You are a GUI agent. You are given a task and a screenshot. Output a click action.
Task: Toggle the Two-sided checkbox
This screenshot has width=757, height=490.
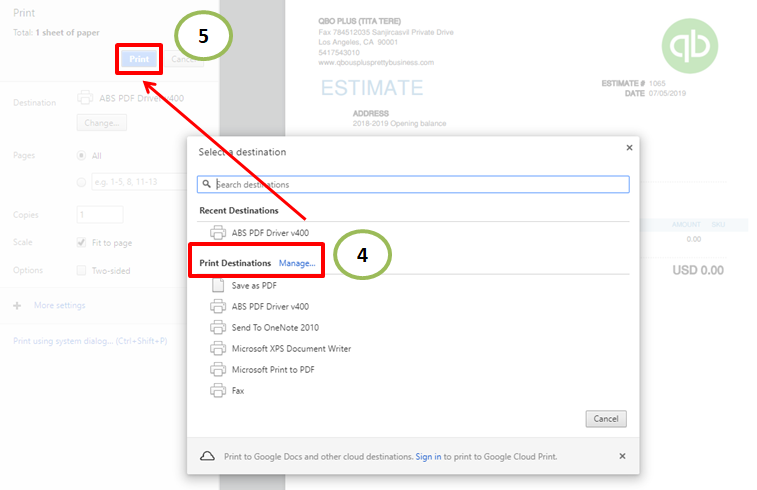(x=81, y=270)
